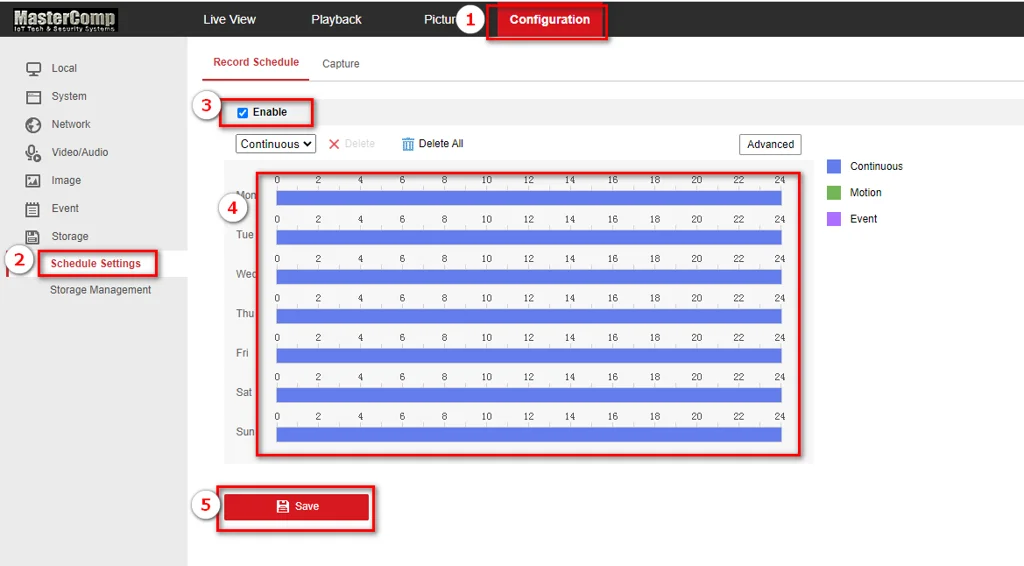Click the MasterComp logo
This screenshot has width=1024, height=566.
click(x=65, y=20)
